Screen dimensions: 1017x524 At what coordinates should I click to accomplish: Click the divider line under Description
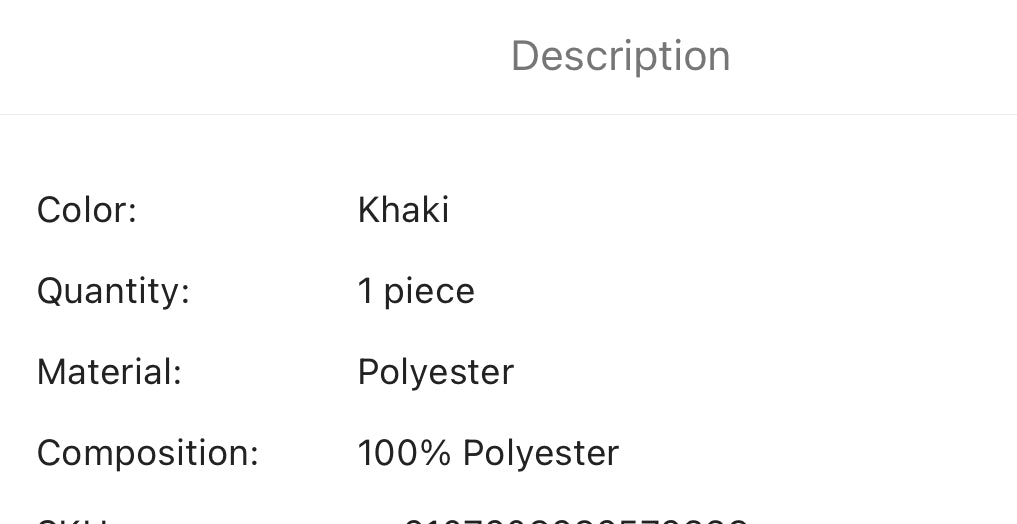[x=508, y=115]
